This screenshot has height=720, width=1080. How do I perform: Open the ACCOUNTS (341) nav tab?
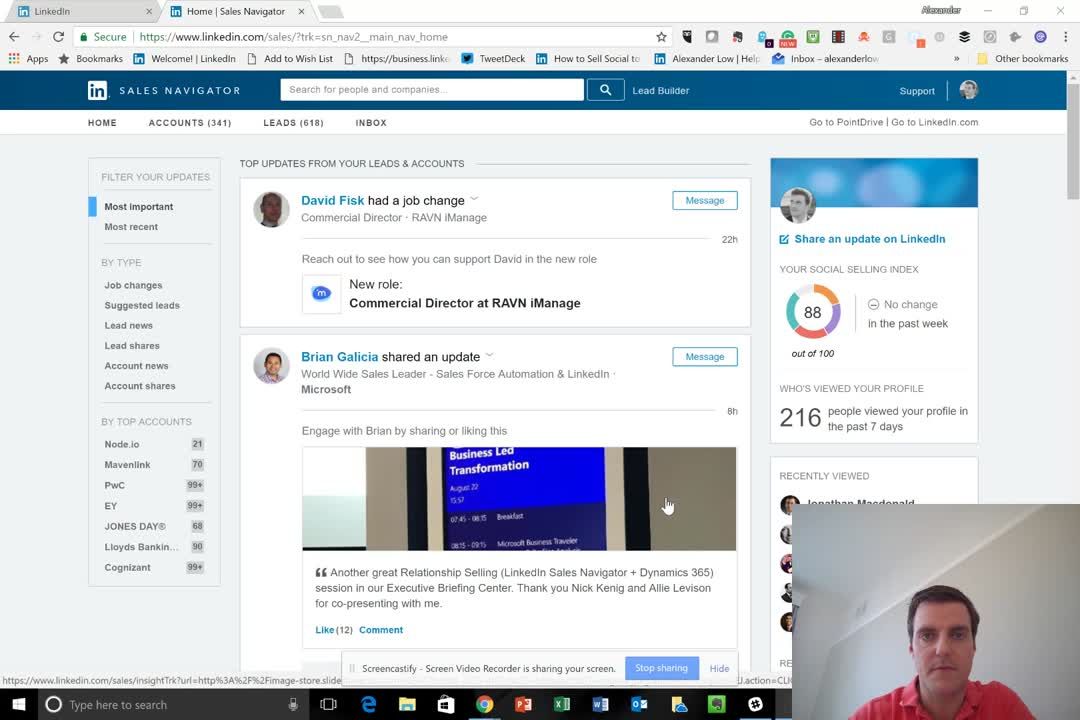tap(190, 123)
